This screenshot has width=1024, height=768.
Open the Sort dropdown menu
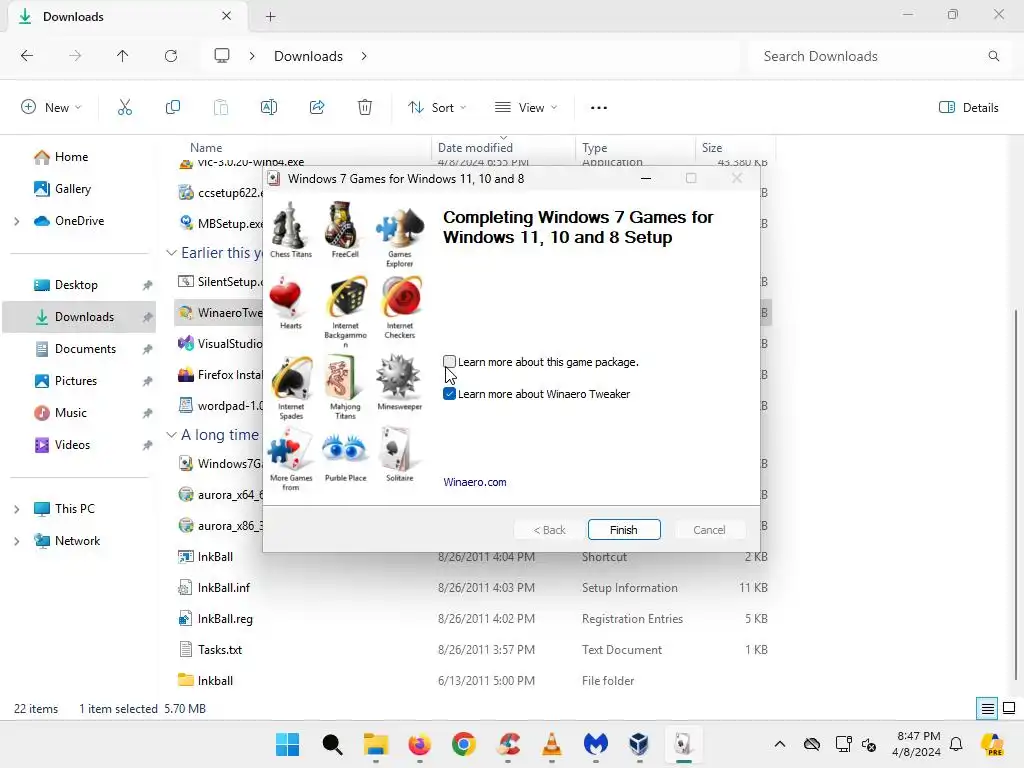tap(437, 108)
